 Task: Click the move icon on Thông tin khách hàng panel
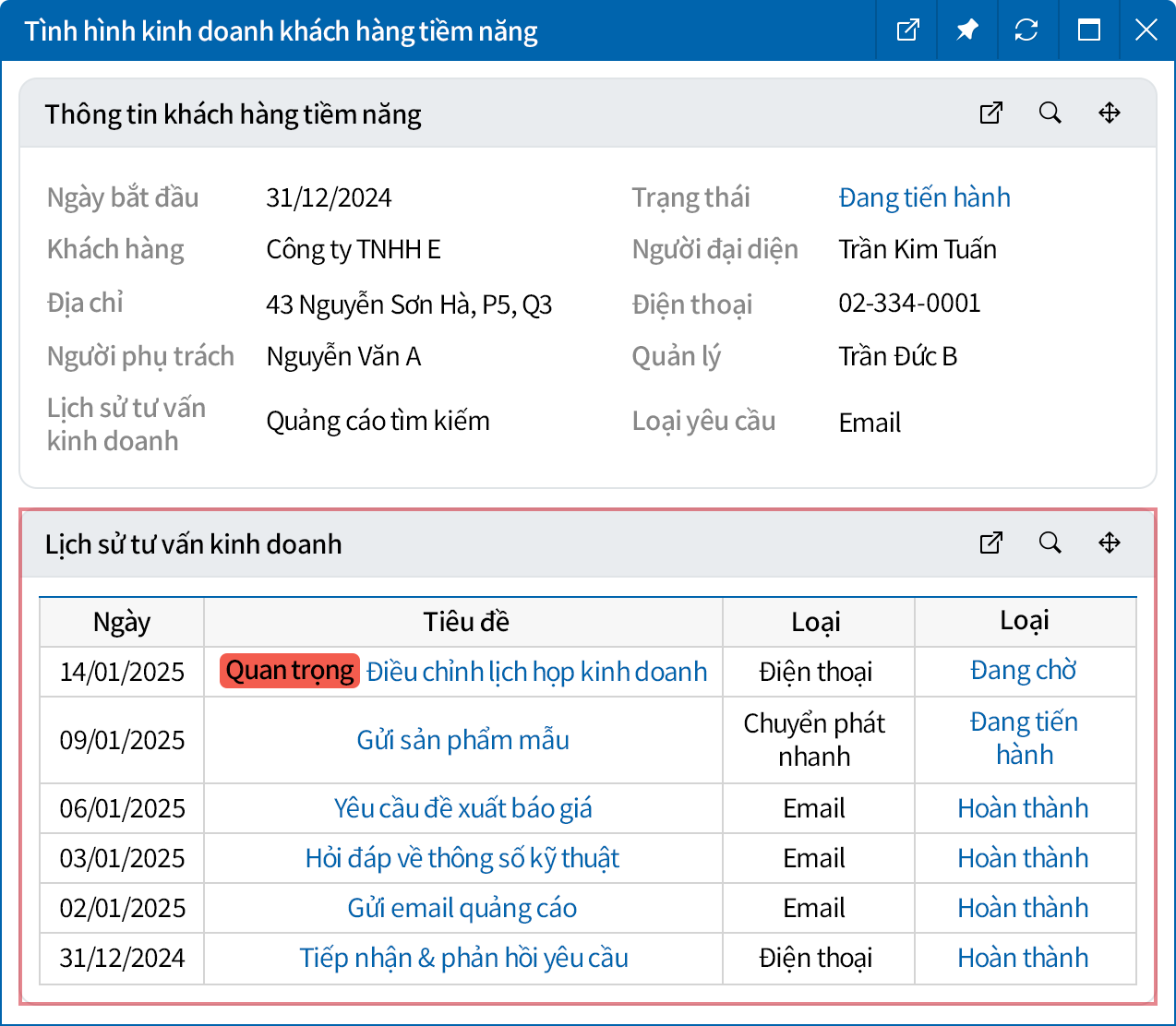click(1109, 113)
